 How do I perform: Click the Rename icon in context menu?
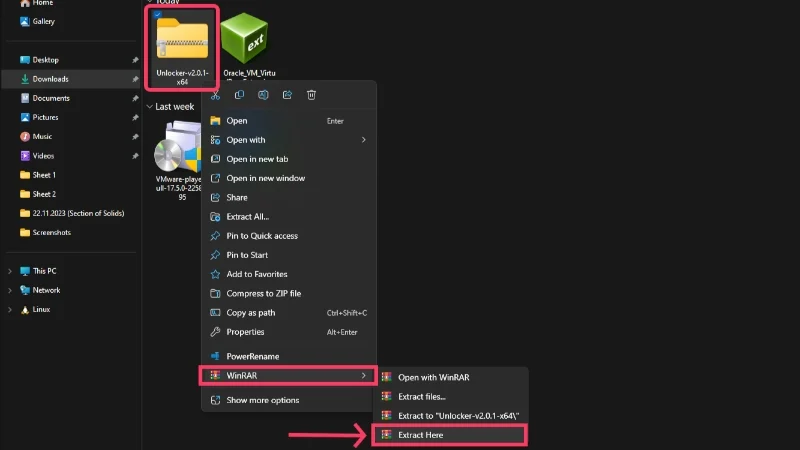click(x=263, y=95)
